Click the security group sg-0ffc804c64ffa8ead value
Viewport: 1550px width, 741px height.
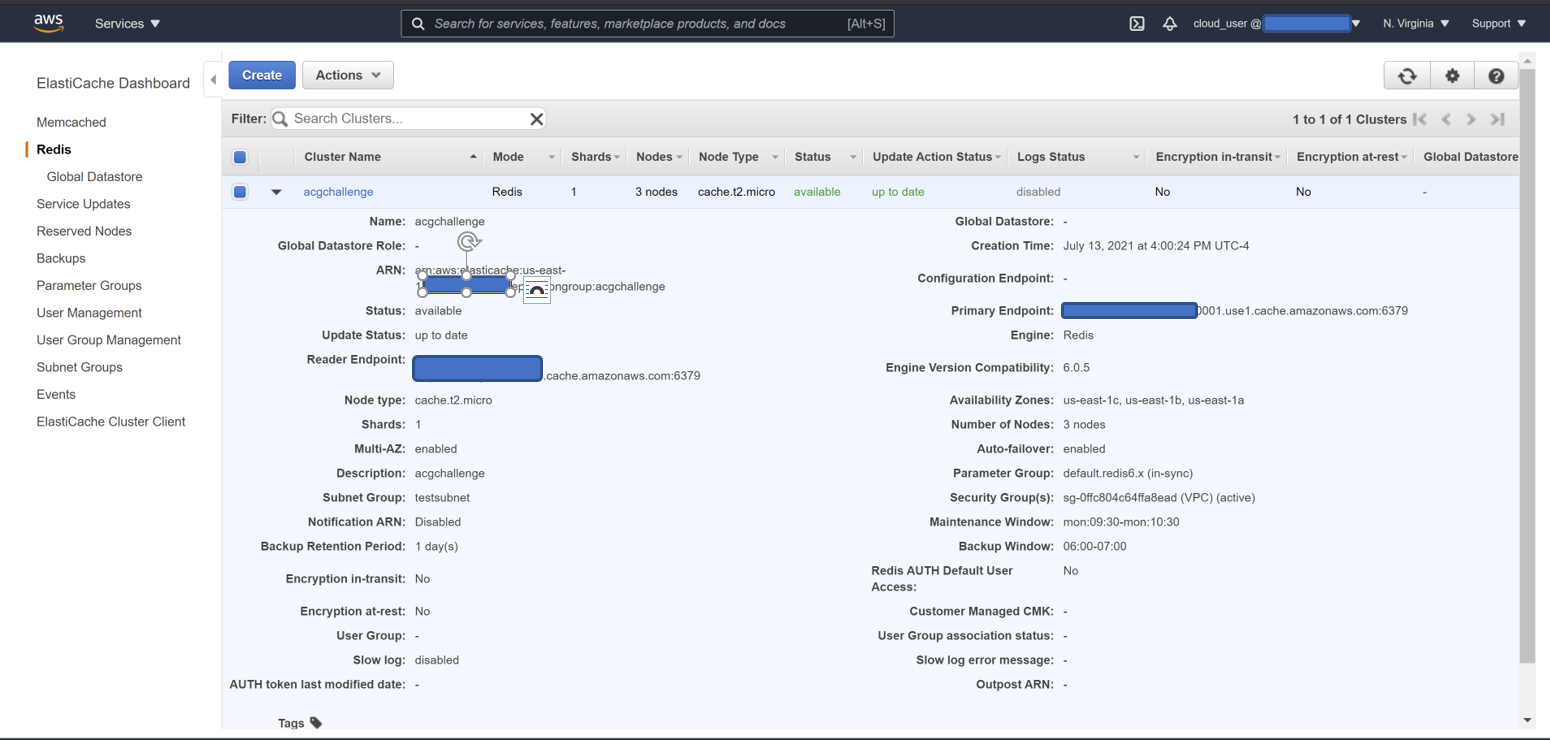pos(1159,498)
